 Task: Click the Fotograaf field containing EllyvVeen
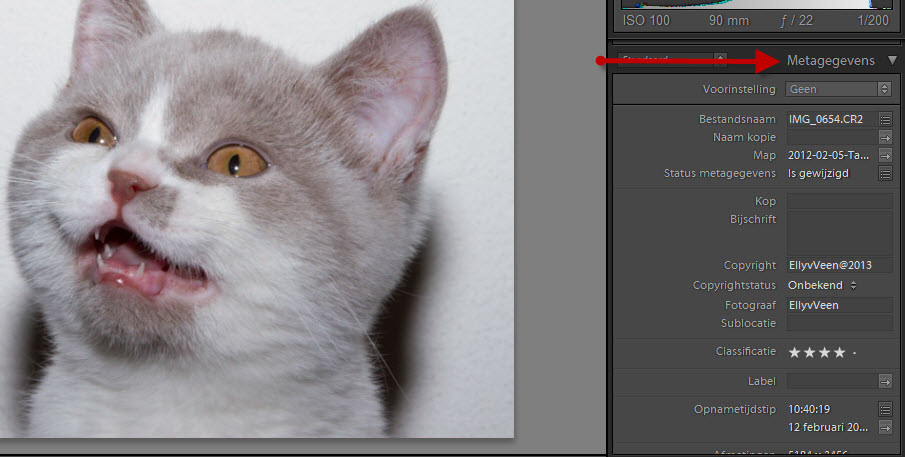point(839,305)
